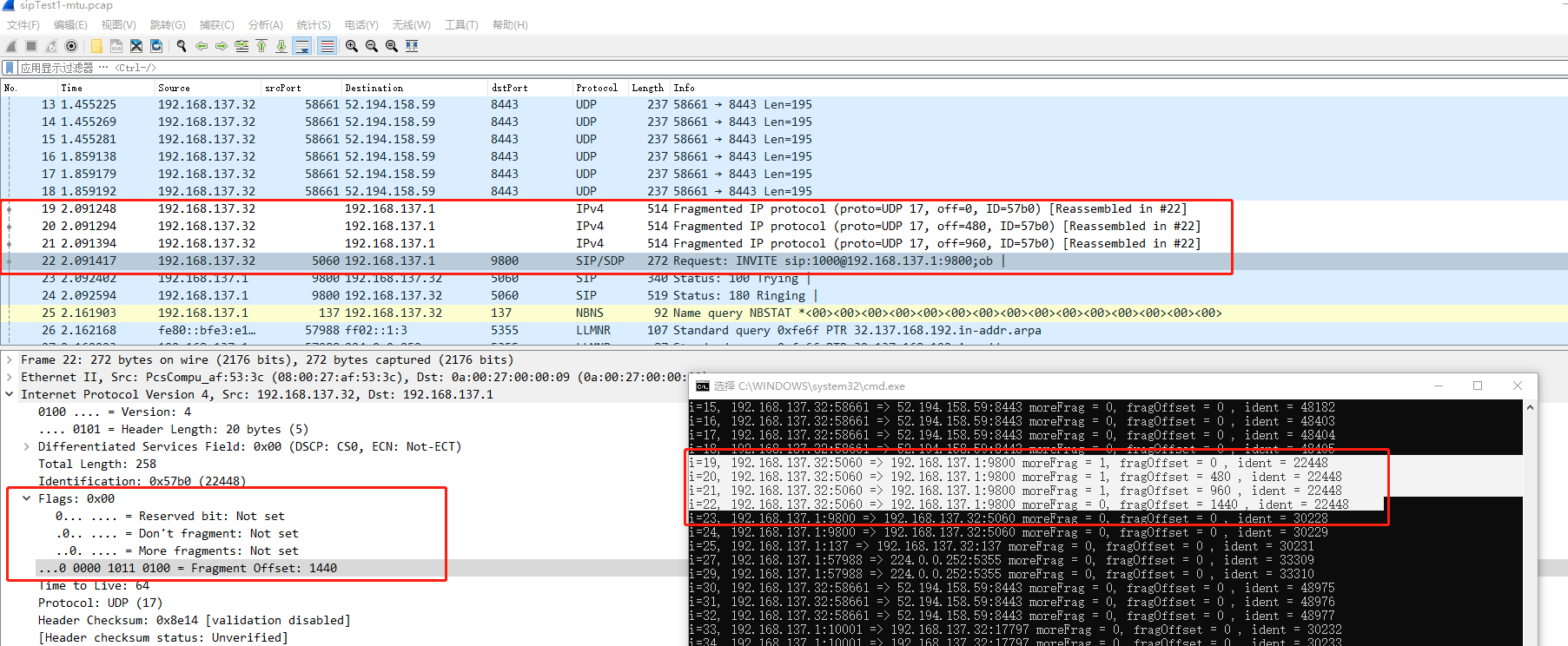Go back in packet history
The height and width of the screenshot is (646, 1568).
(x=202, y=46)
